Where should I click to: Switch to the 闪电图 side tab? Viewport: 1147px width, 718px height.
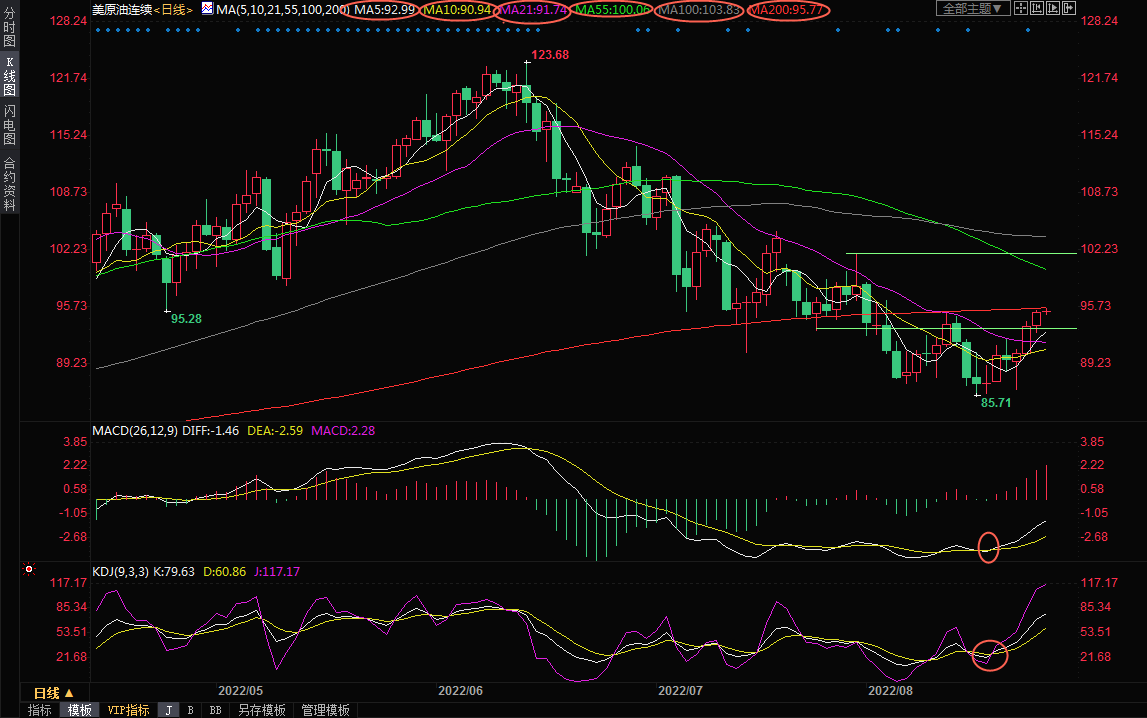point(9,124)
